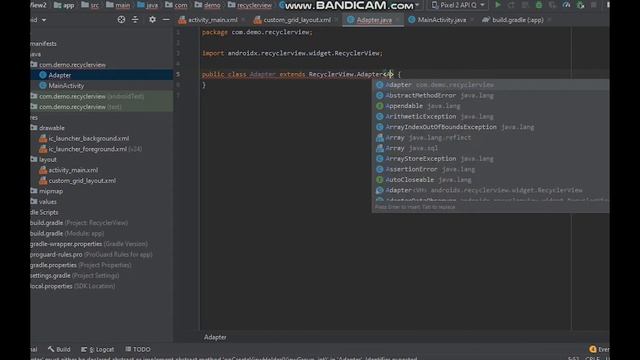Click the src breadcrumb in navigation bar

(90, 5)
